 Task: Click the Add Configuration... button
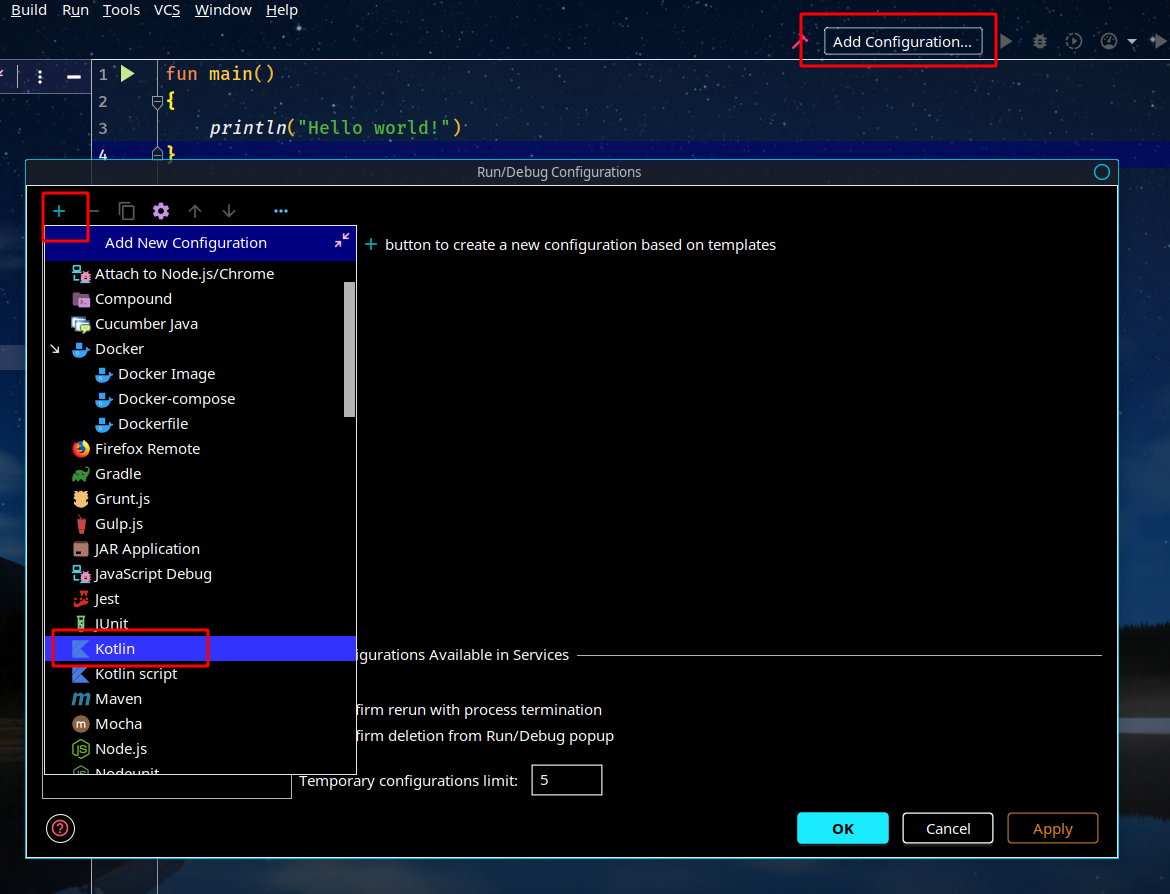pyautogui.click(x=903, y=42)
